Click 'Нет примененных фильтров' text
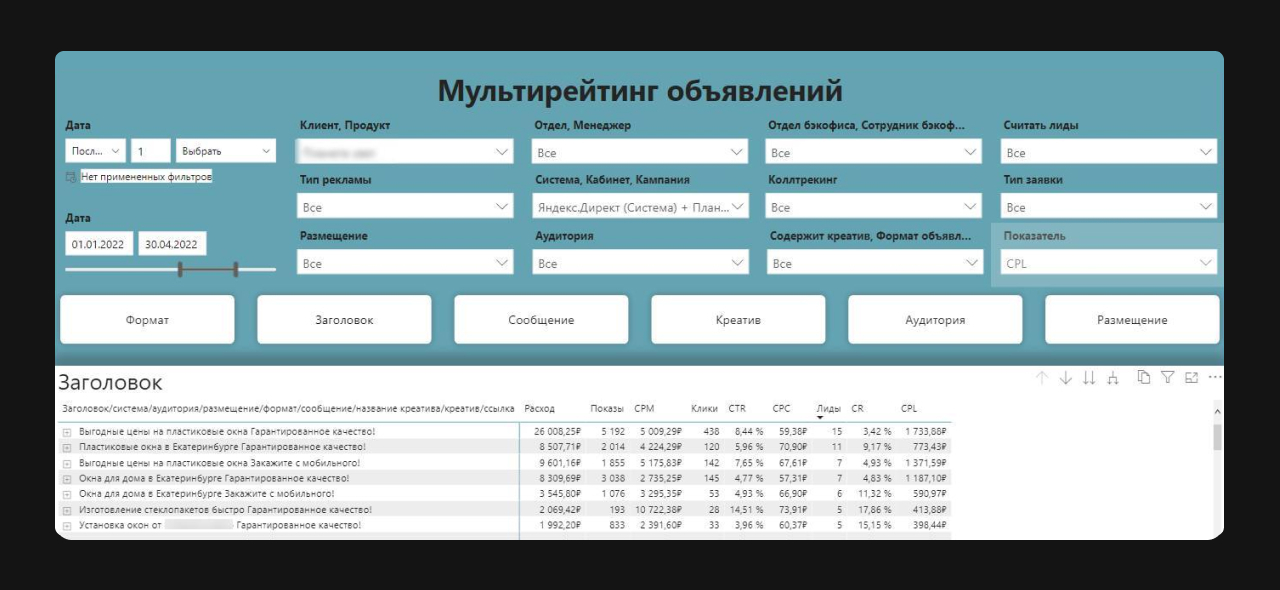 (x=146, y=177)
